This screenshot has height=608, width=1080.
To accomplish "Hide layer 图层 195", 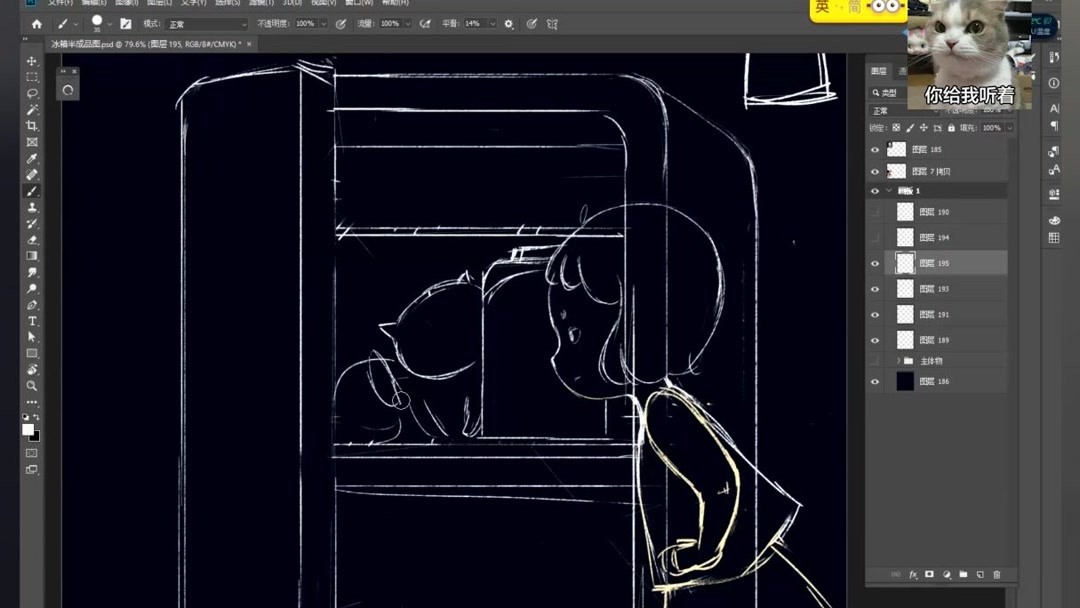I will click(x=875, y=263).
